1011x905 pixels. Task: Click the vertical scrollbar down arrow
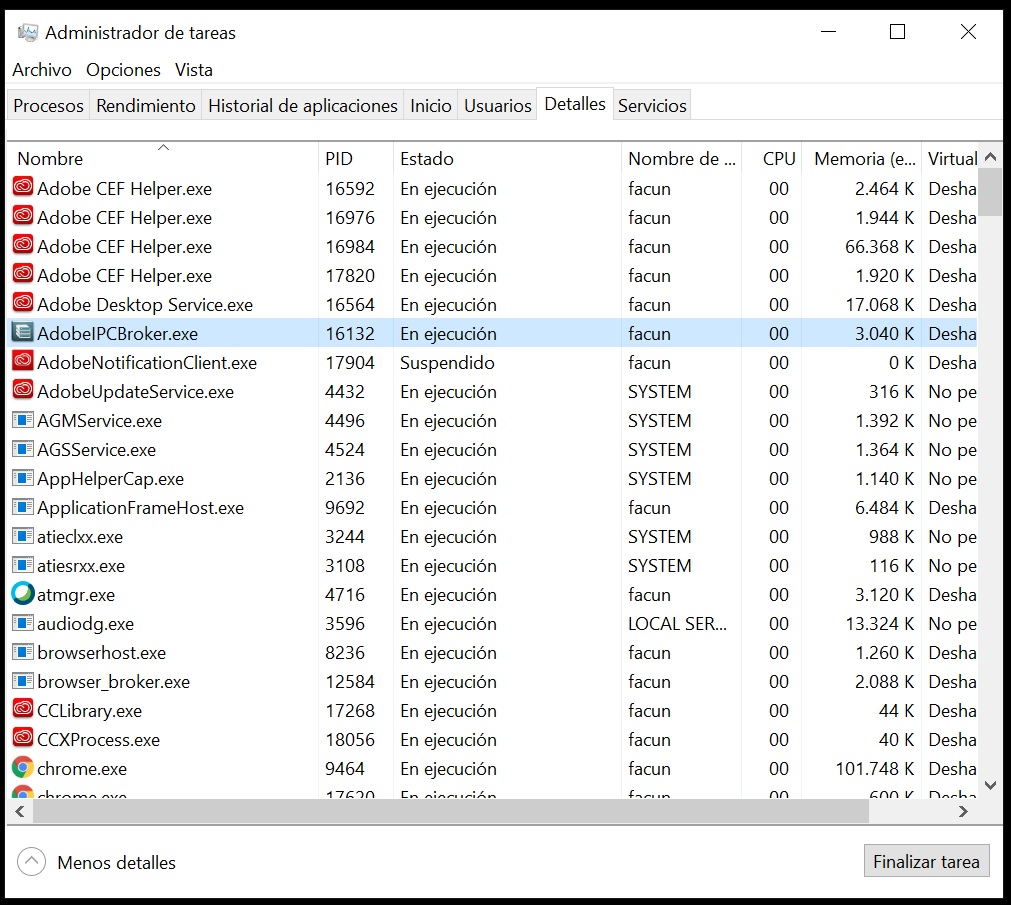(991, 786)
